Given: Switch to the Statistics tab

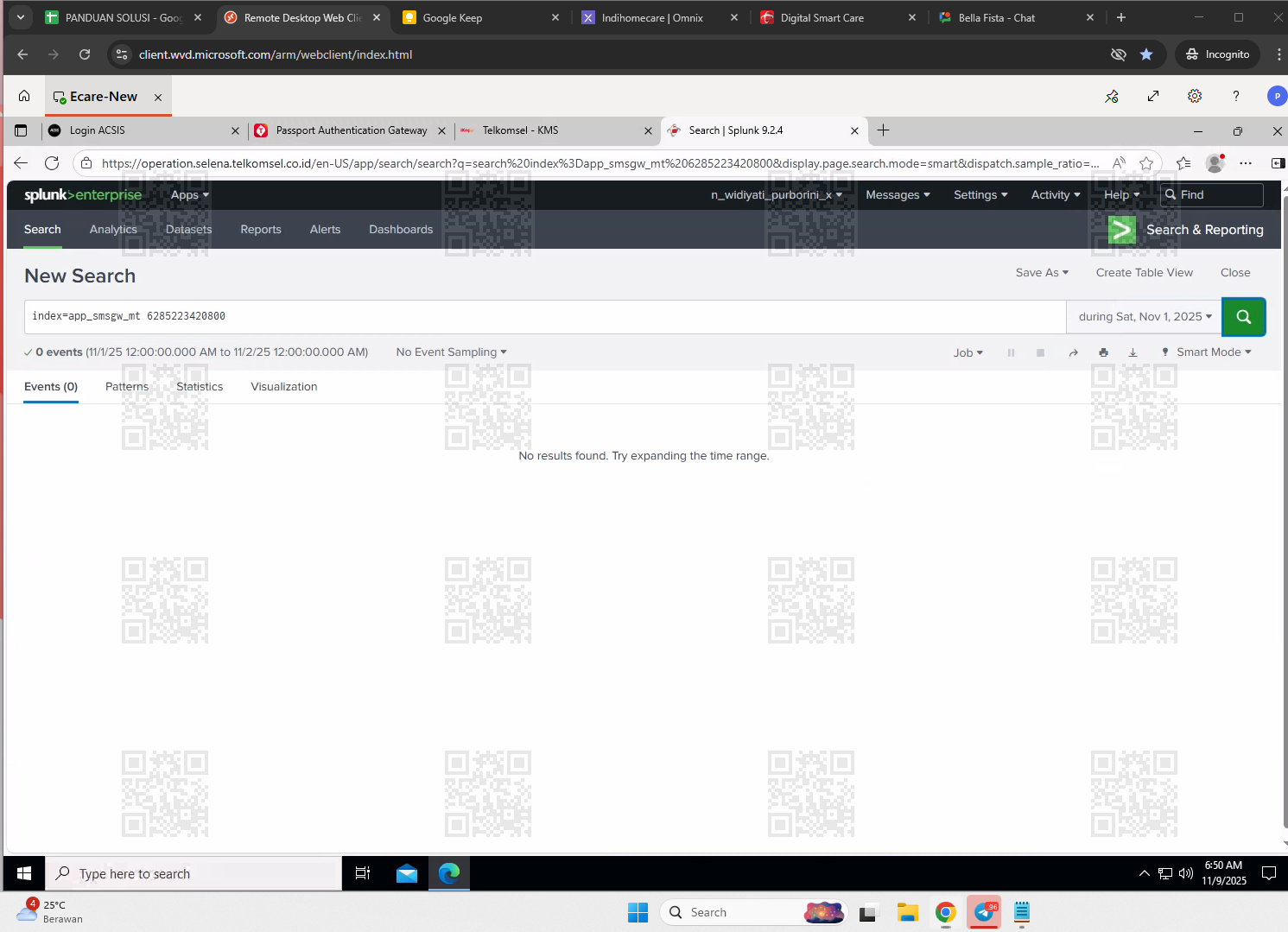Looking at the screenshot, I should point(200,387).
